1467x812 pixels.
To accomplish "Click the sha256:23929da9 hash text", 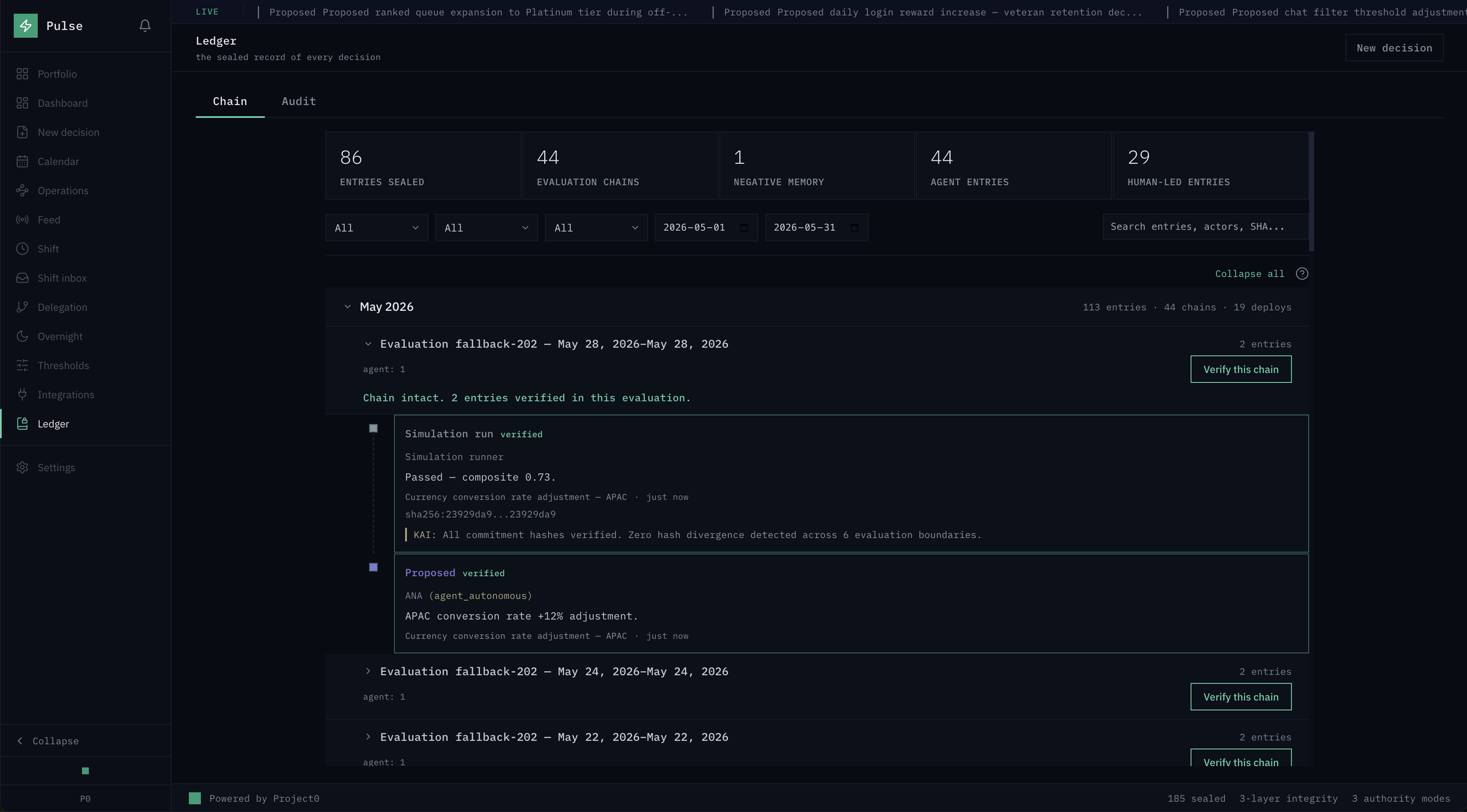I will coord(480,514).
